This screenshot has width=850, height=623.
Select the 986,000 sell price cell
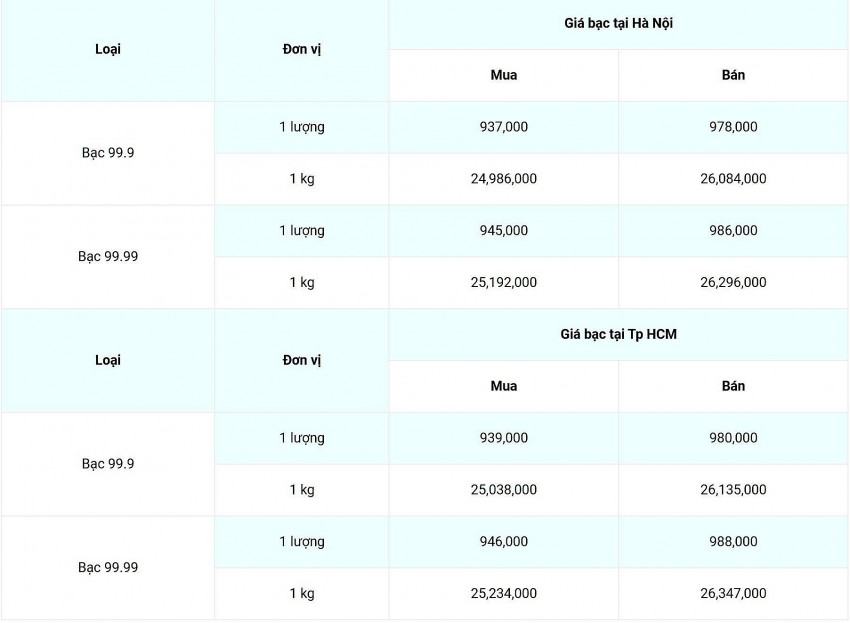733,231
